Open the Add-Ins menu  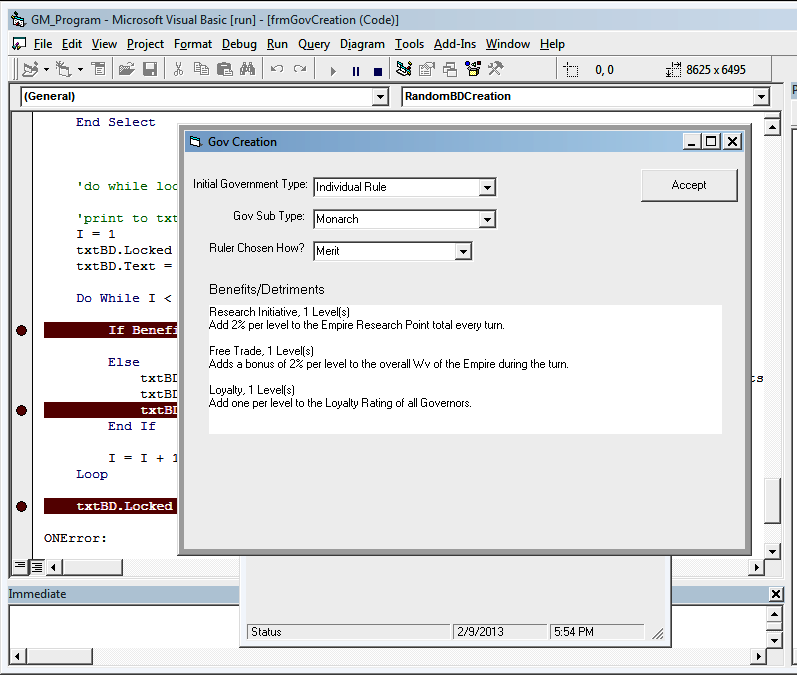point(455,44)
